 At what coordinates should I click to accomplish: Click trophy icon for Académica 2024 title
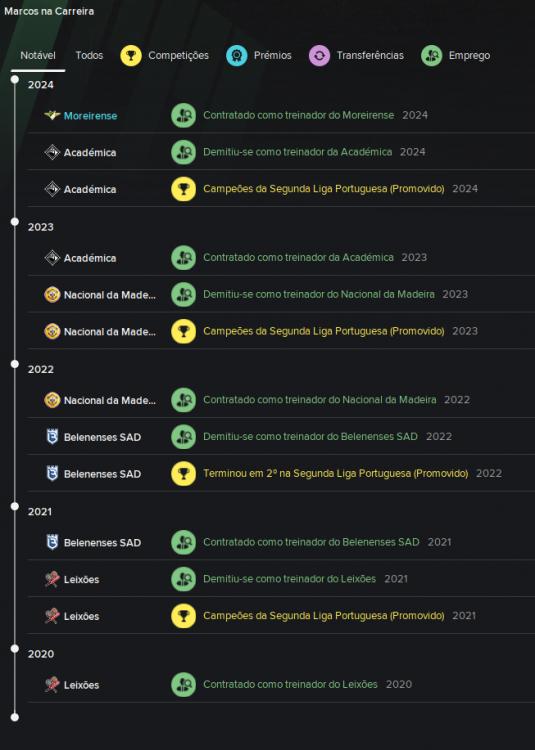pos(184,189)
